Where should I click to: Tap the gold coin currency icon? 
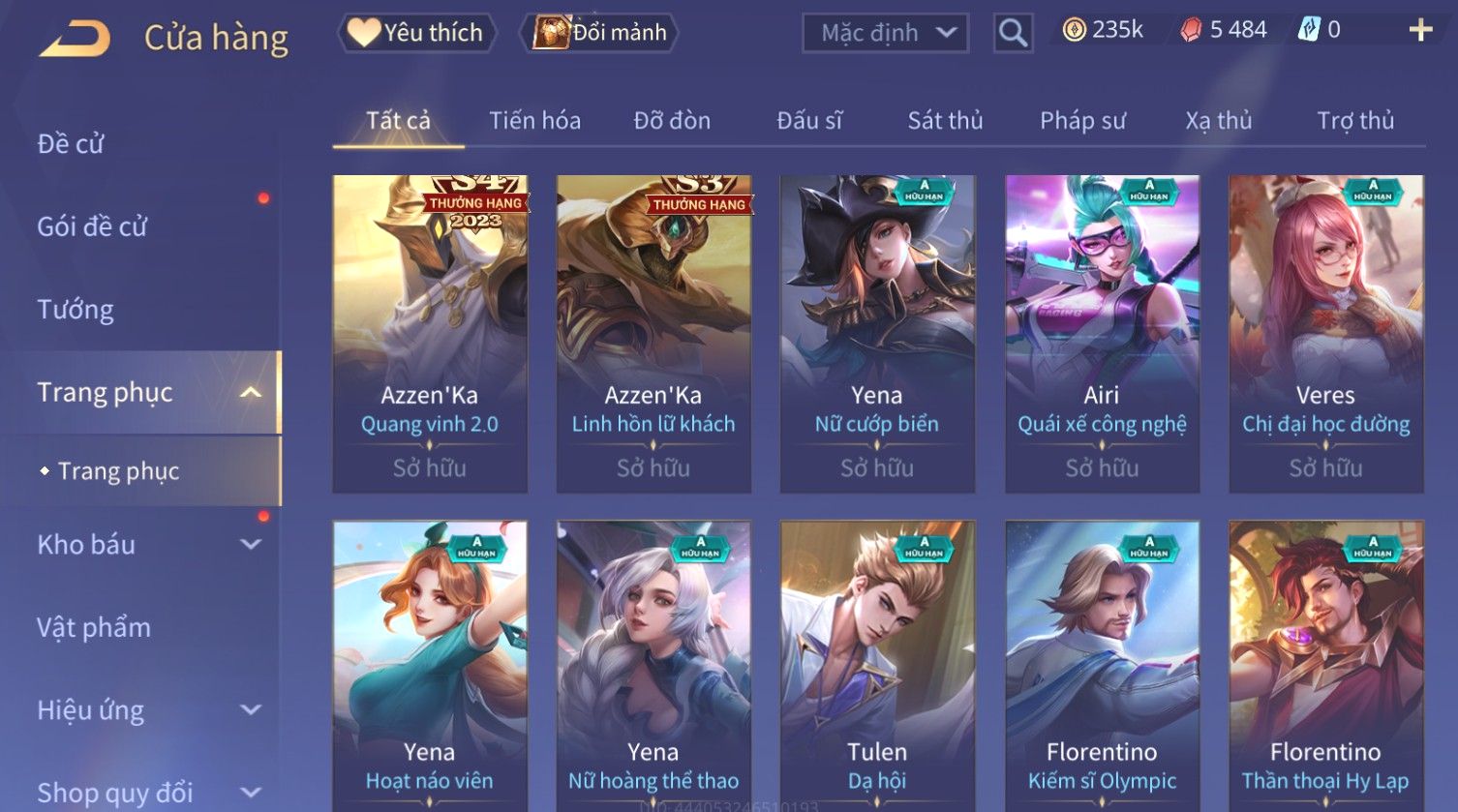tap(1074, 30)
